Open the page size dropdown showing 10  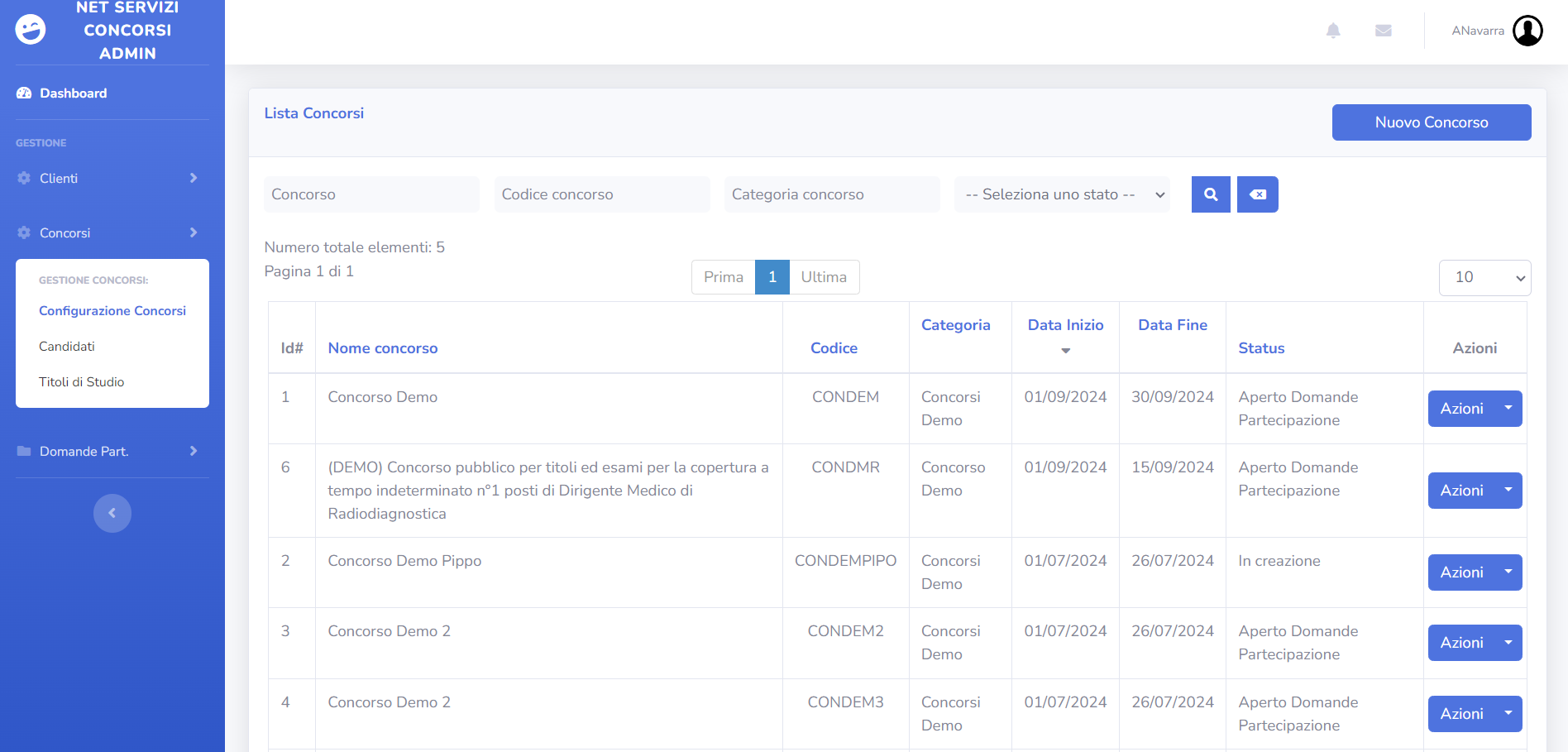(x=1485, y=278)
